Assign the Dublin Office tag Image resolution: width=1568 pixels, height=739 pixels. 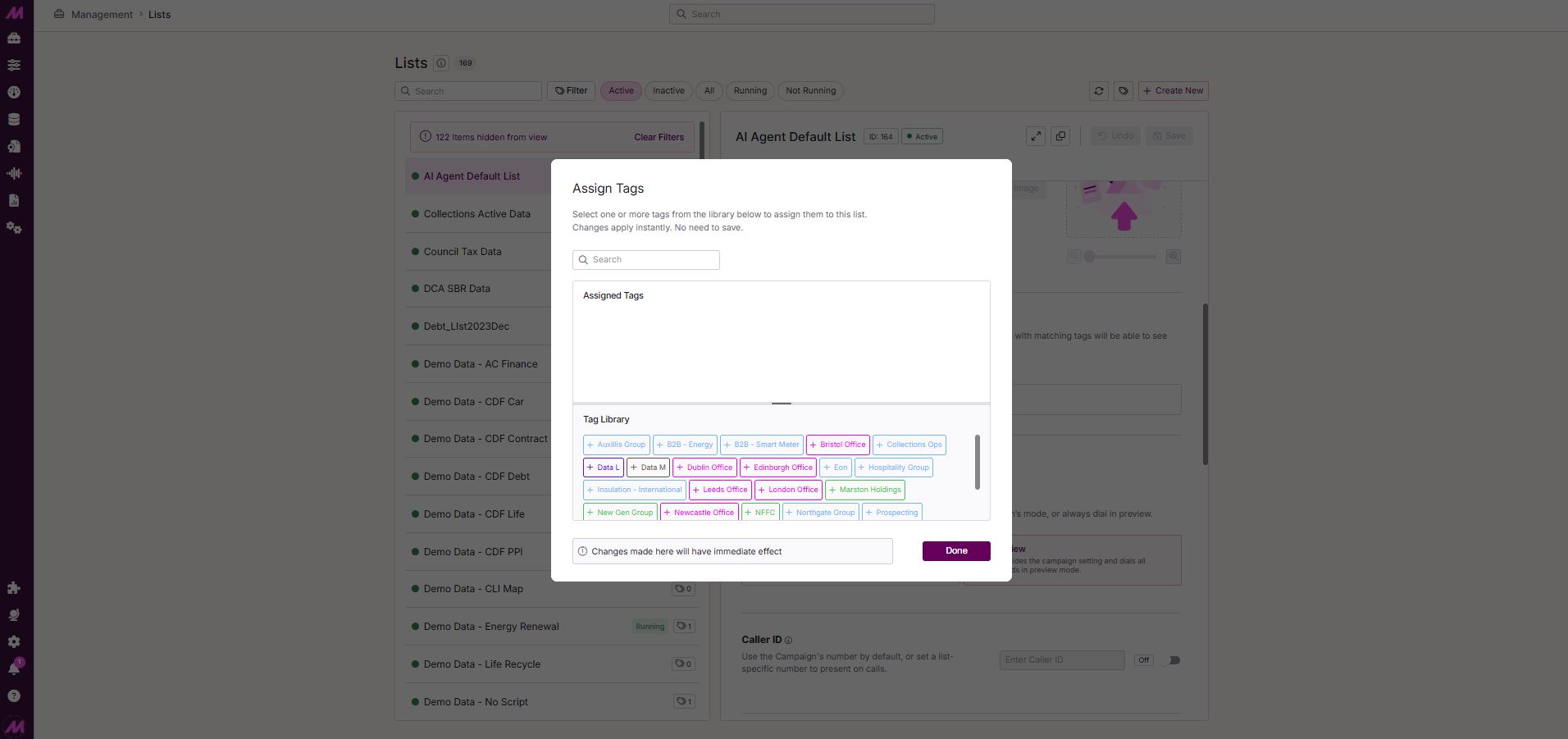point(704,468)
